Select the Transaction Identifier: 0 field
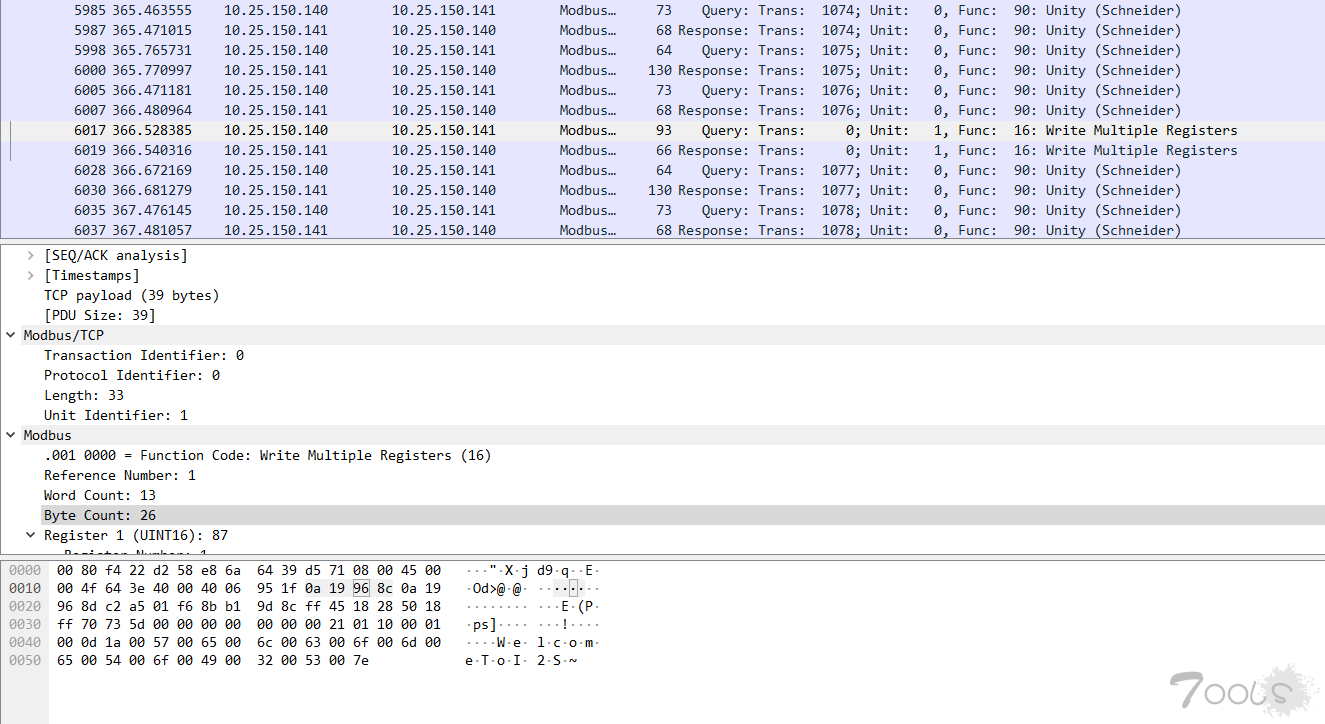Image resolution: width=1325 pixels, height=724 pixels. (143, 355)
